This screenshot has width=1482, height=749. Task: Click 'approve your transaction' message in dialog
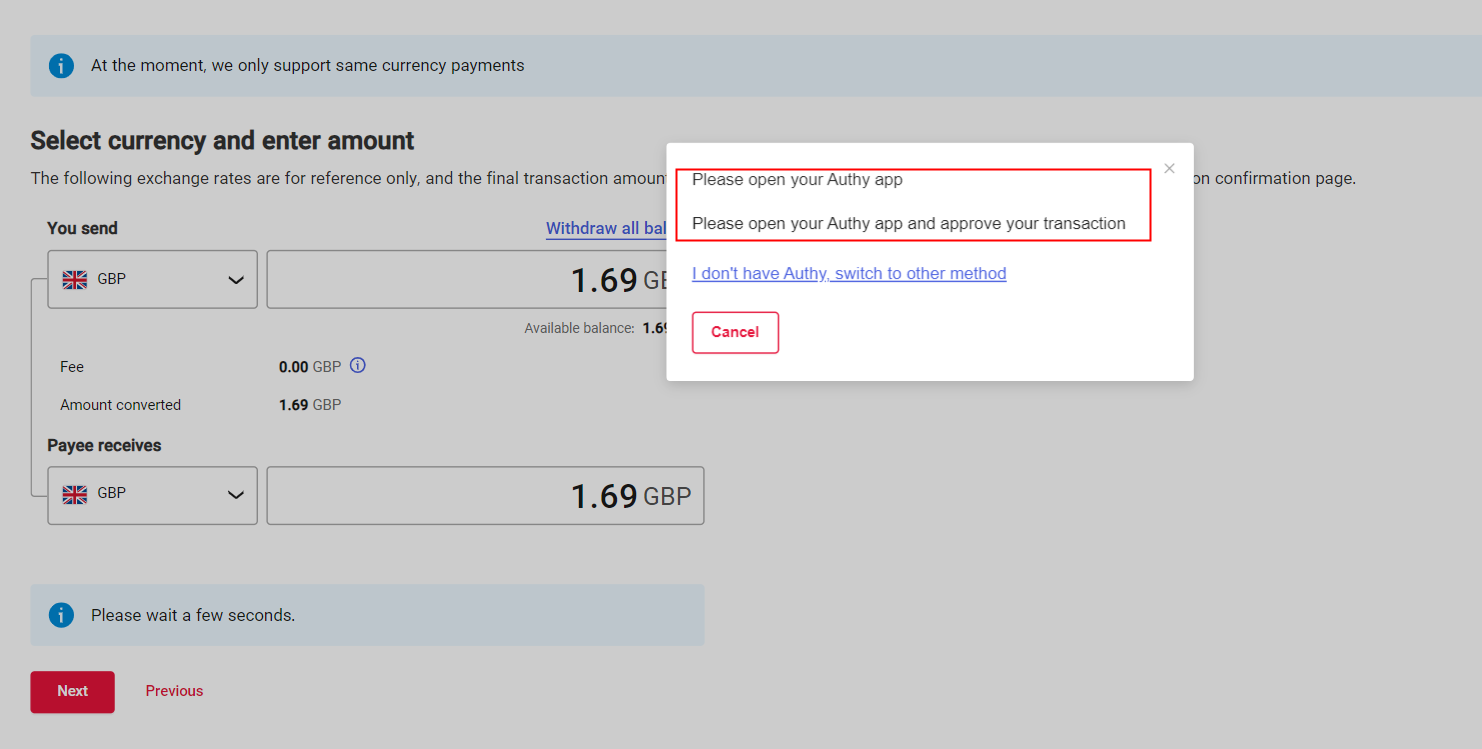pos(908,224)
